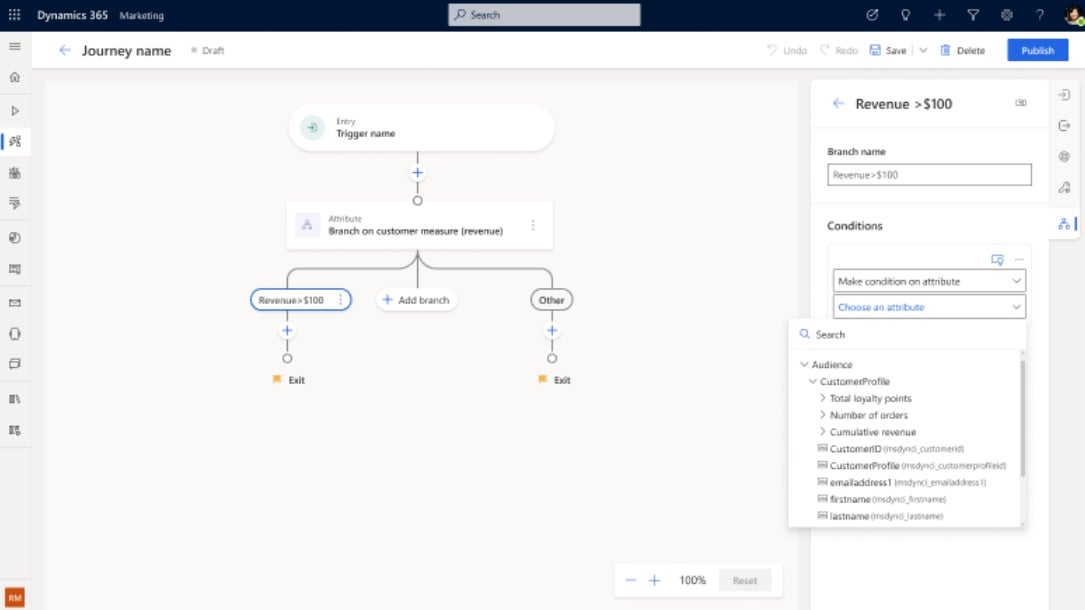Image resolution: width=1085 pixels, height=610 pixels.
Task: Select the Entry Trigger name tile
Action: point(421,128)
